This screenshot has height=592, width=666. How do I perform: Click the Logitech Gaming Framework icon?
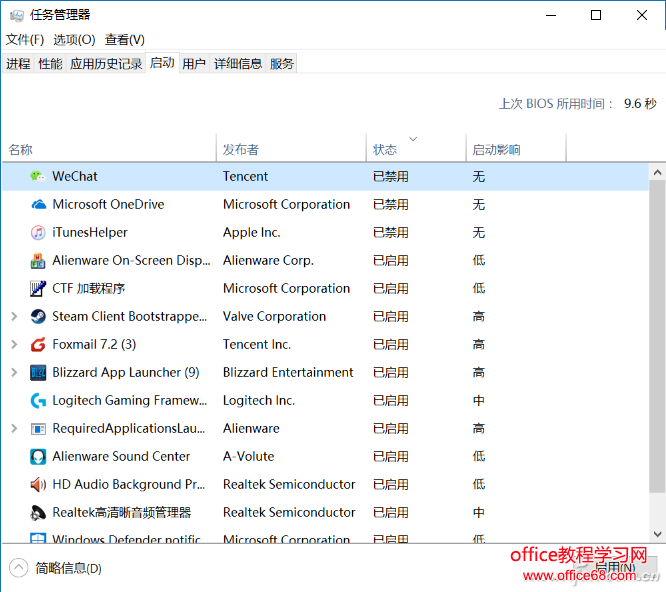(38, 400)
